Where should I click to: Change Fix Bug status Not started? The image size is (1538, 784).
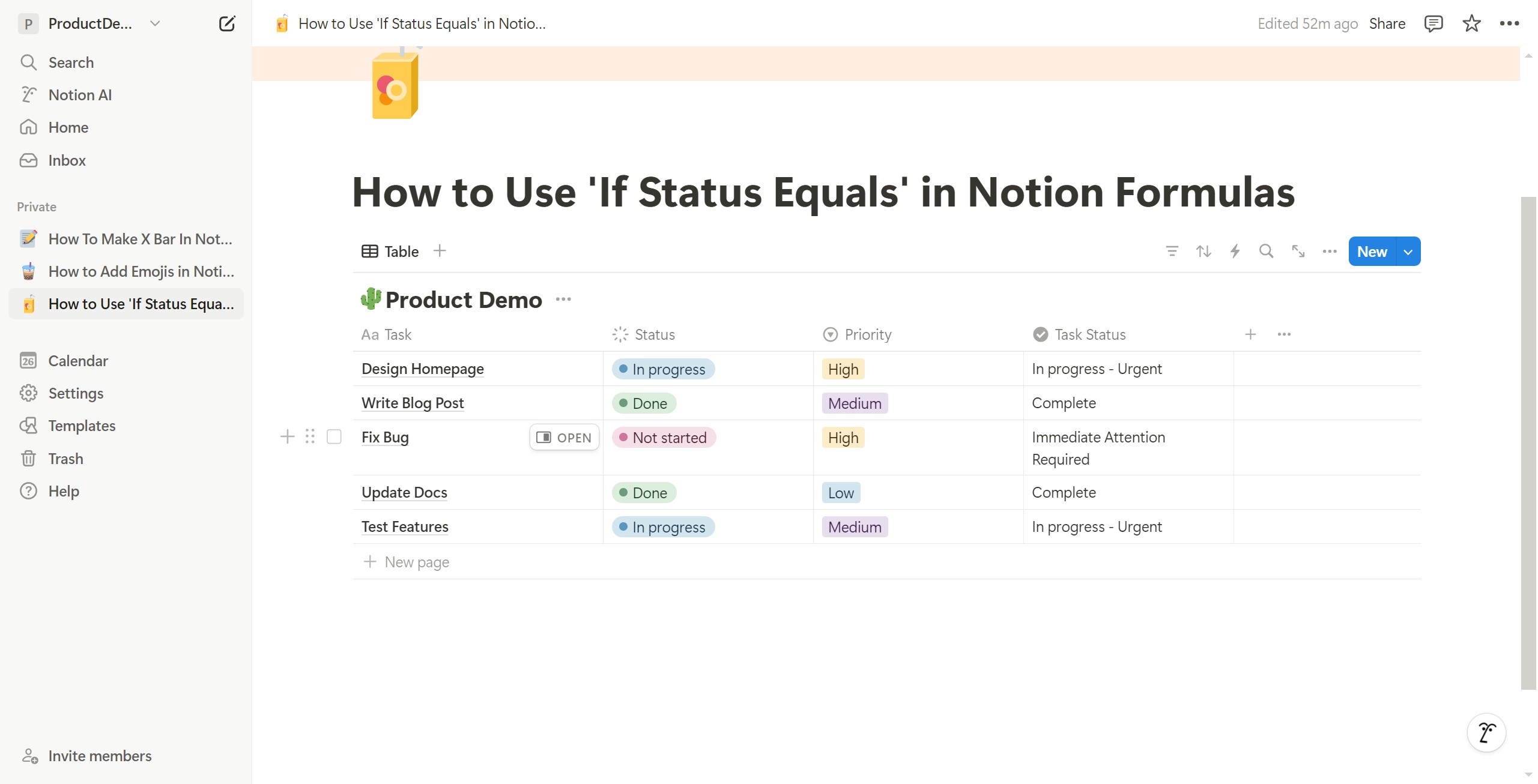point(664,438)
